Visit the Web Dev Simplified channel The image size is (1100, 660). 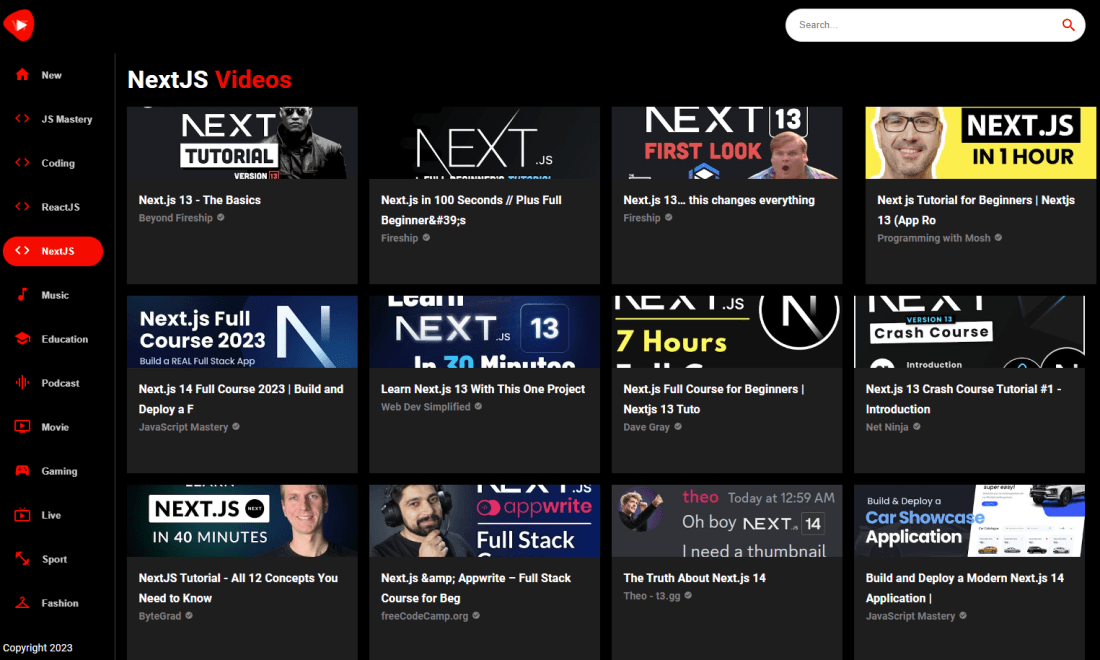(426, 406)
